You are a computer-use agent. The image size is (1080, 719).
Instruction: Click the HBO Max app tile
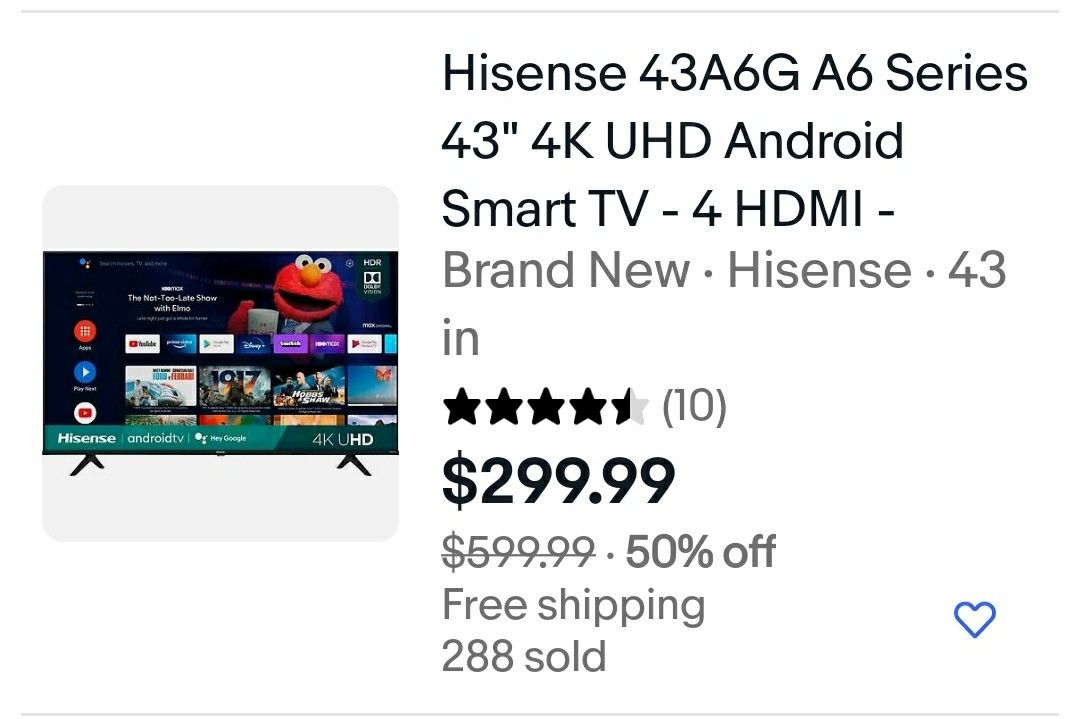click(x=327, y=343)
